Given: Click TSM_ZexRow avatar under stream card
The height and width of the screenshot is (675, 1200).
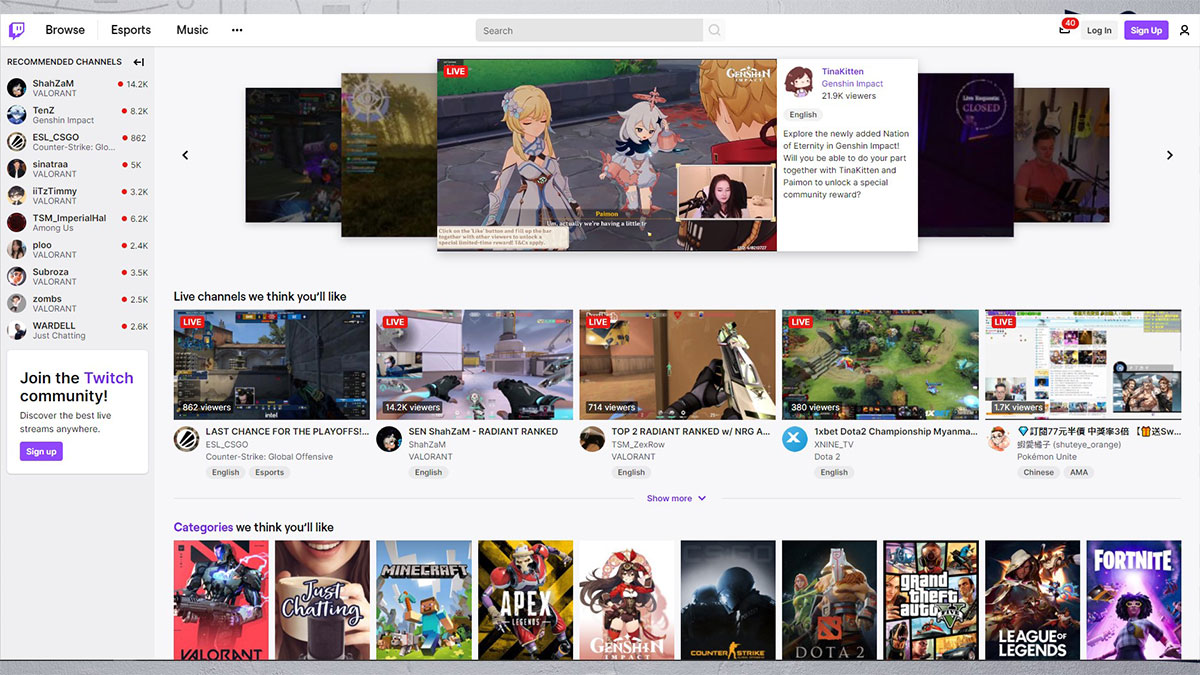Looking at the screenshot, I should click(x=592, y=439).
